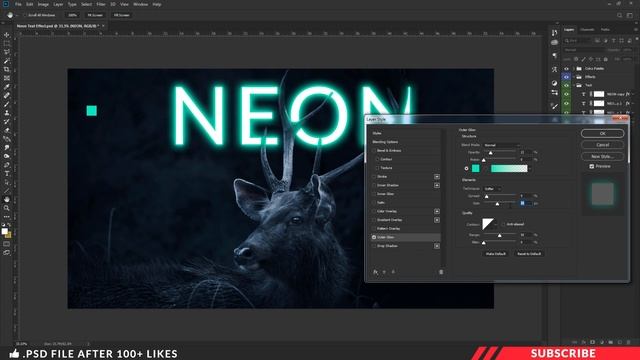Open the Technique dropdown
This screenshot has width=640, height=360.
pyautogui.click(x=492, y=189)
